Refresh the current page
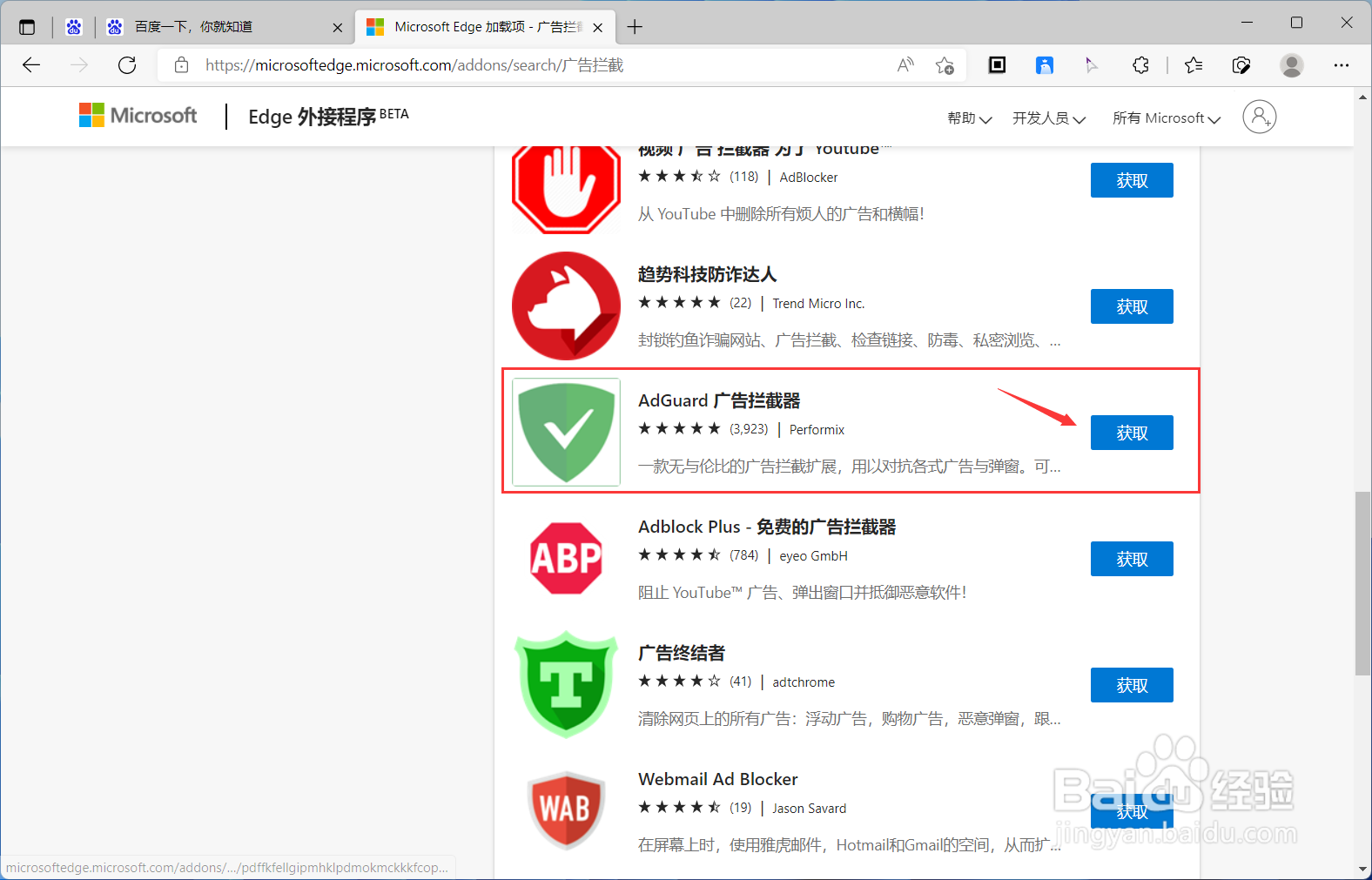Screen dimensions: 1372x880 pos(127,65)
